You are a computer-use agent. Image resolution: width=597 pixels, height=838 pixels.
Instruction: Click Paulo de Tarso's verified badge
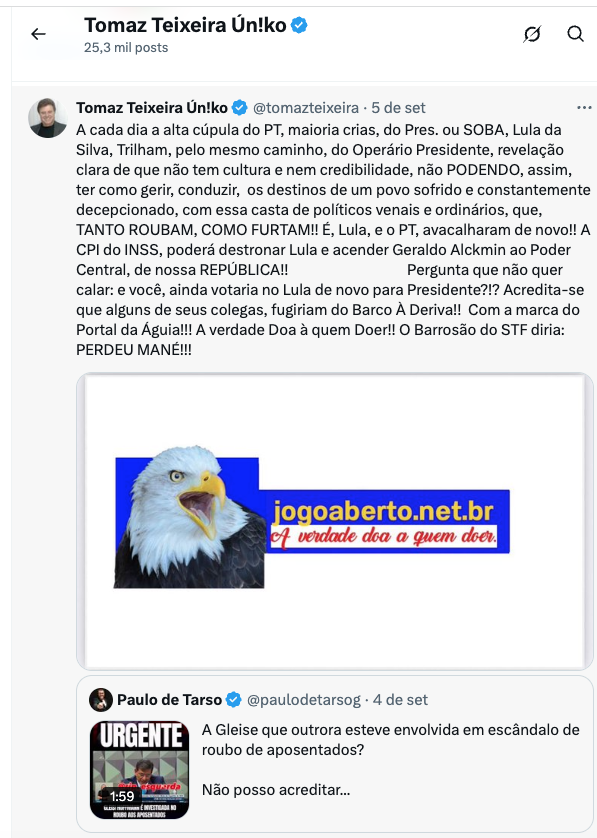(234, 700)
